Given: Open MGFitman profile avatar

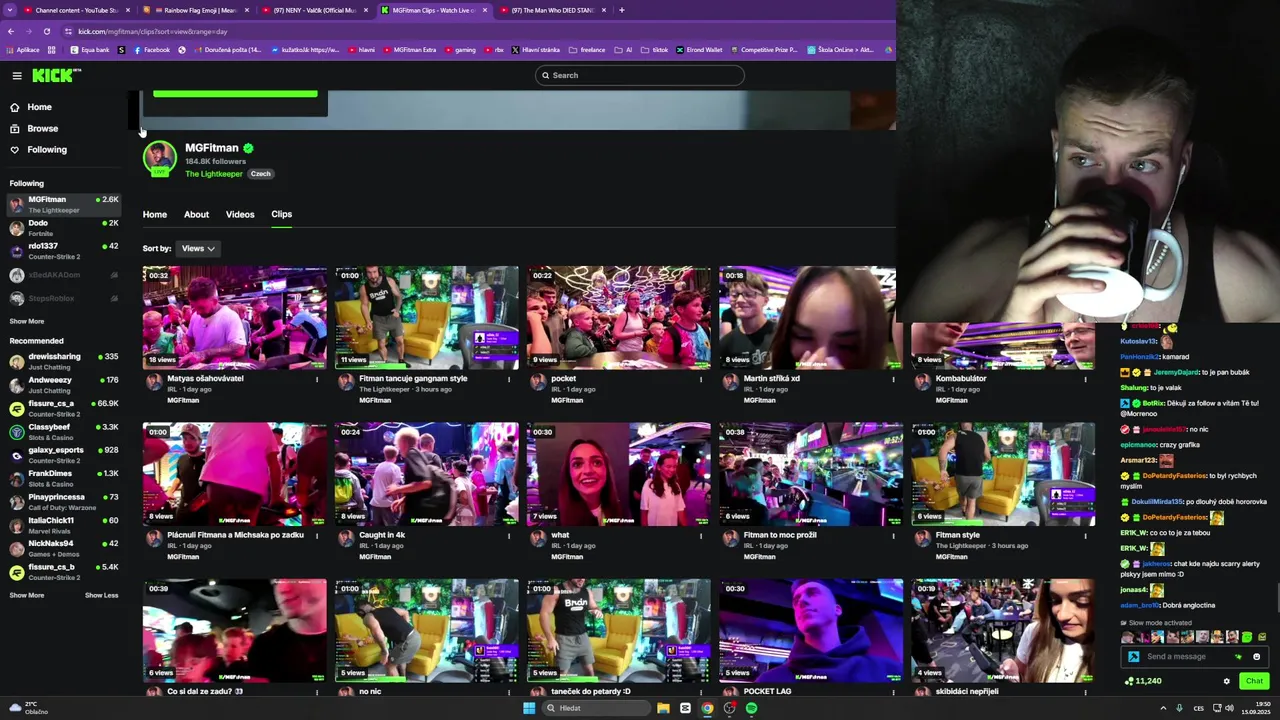Looking at the screenshot, I should tap(159, 158).
